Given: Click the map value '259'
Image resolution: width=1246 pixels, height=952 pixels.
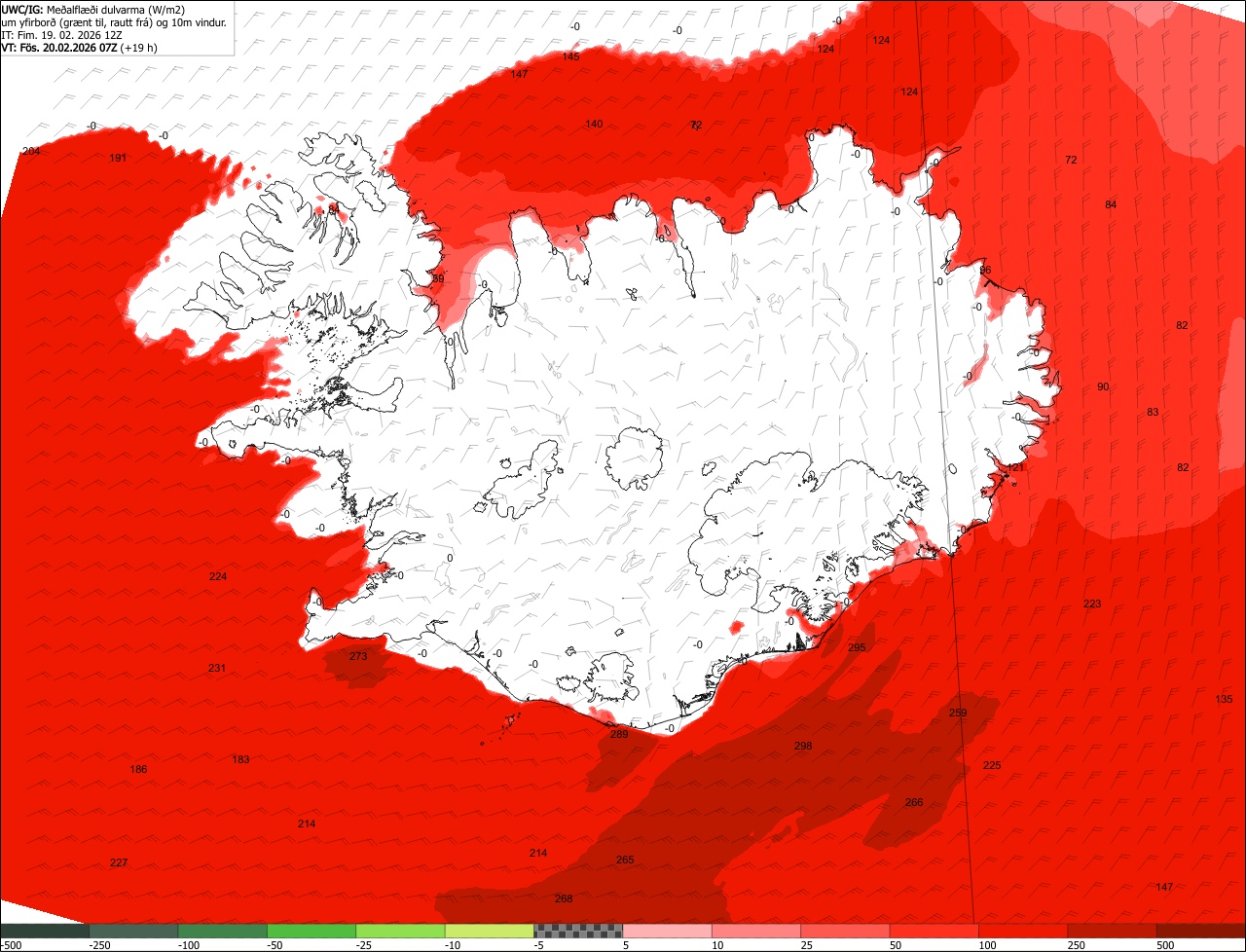Looking at the screenshot, I should (x=958, y=714).
